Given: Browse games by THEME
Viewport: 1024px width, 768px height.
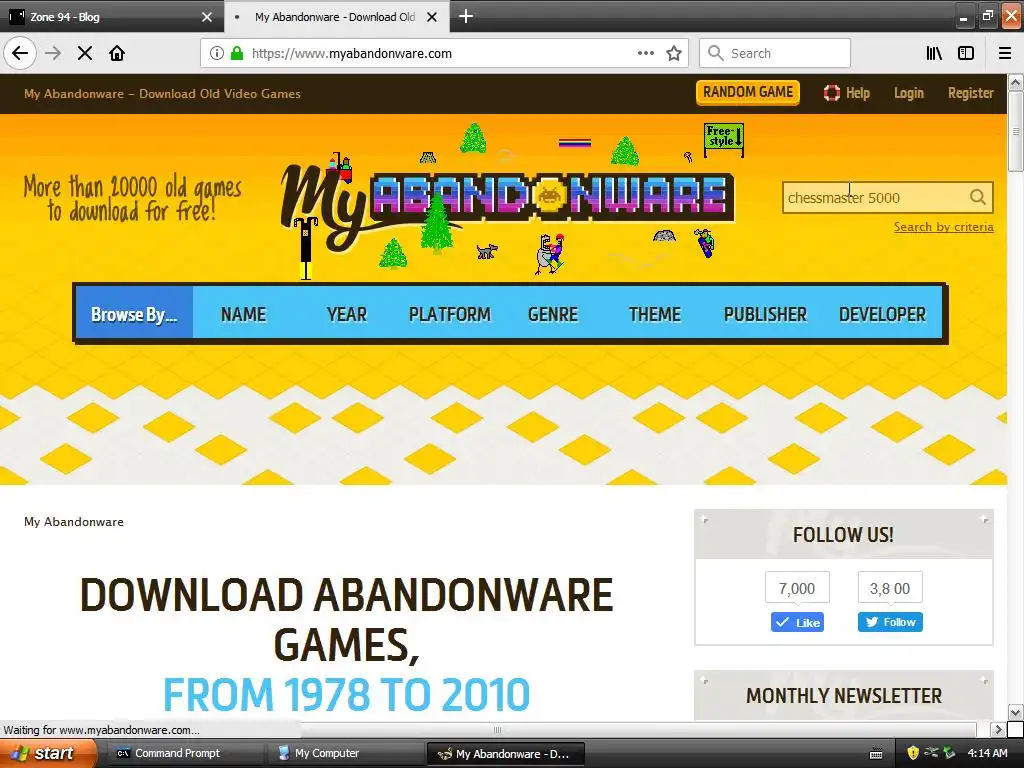Looking at the screenshot, I should pyautogui.click(x=654, y=314).
